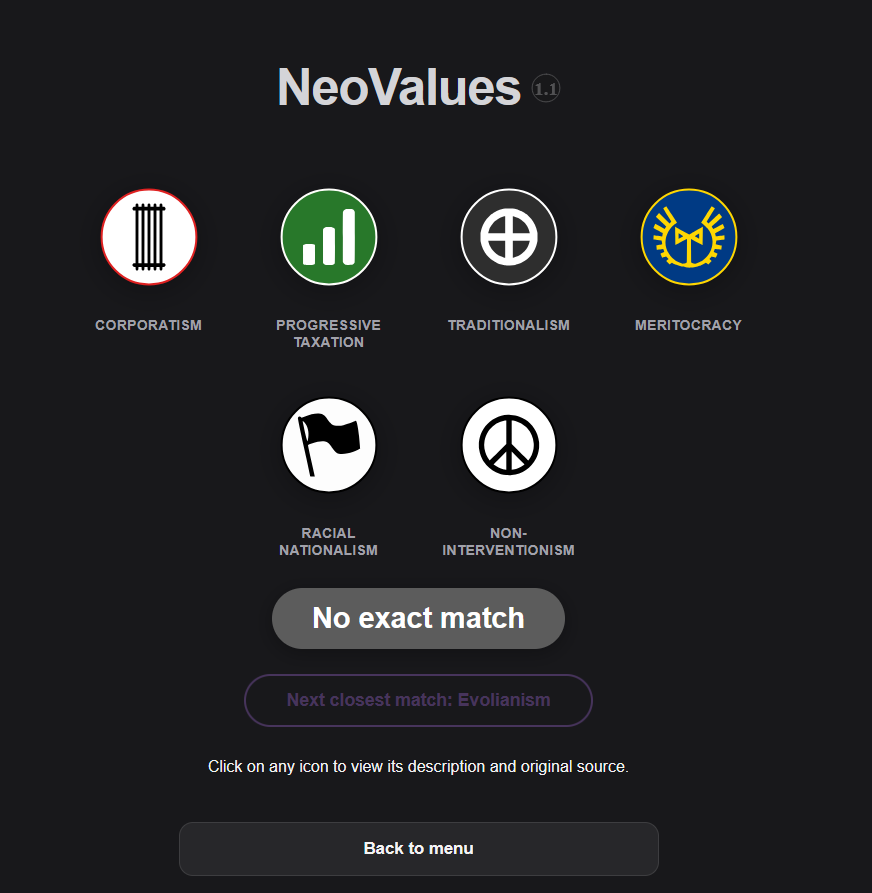
Task: View the blue and gold Meritocracy emblem
Action: coord(689,237)
